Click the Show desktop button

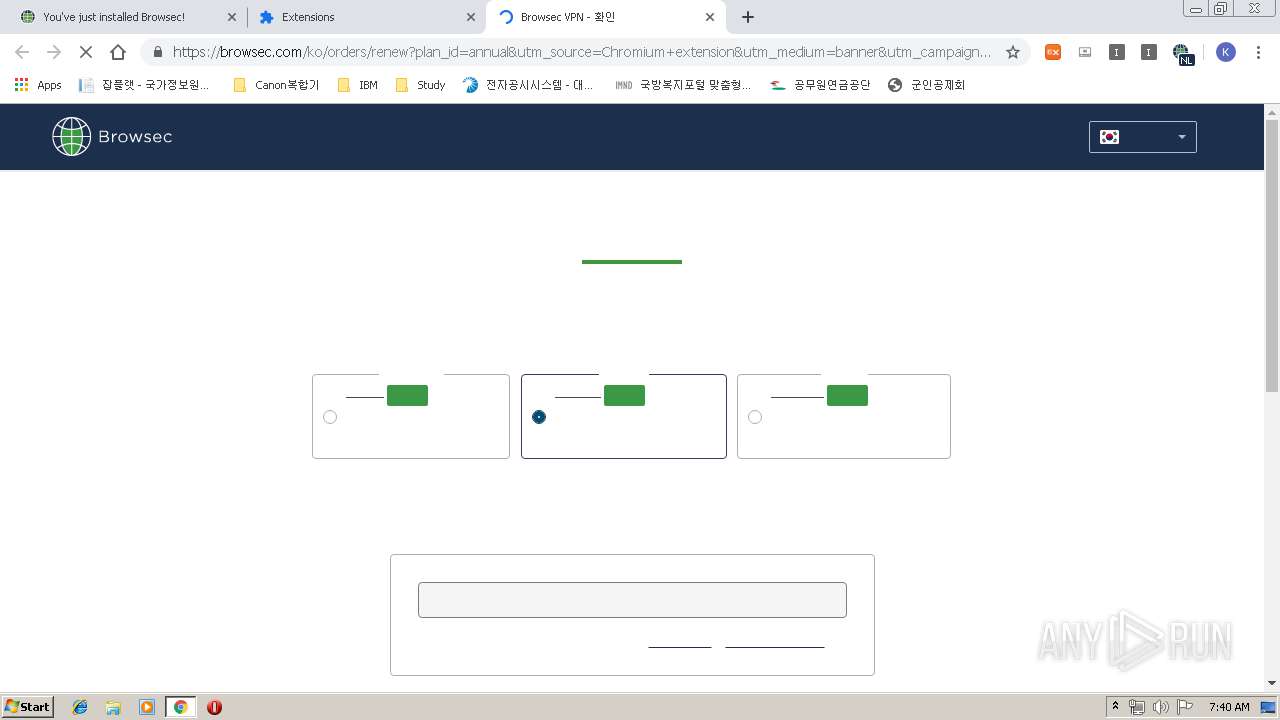point(1269,707)
